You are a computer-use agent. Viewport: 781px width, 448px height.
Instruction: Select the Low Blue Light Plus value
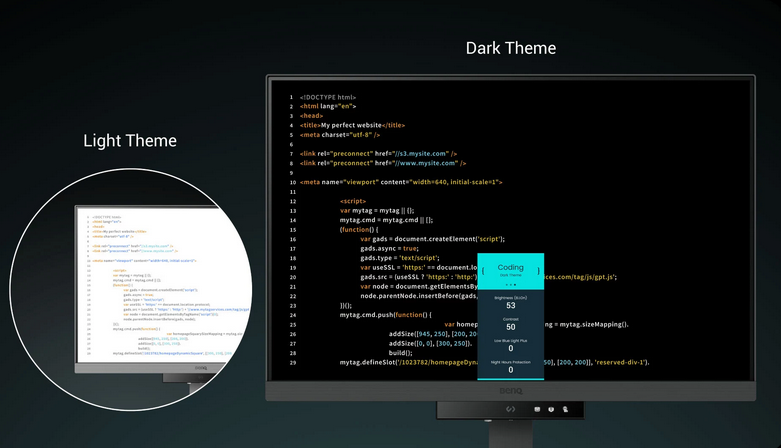pyautogui.click(x=511, y=348)
